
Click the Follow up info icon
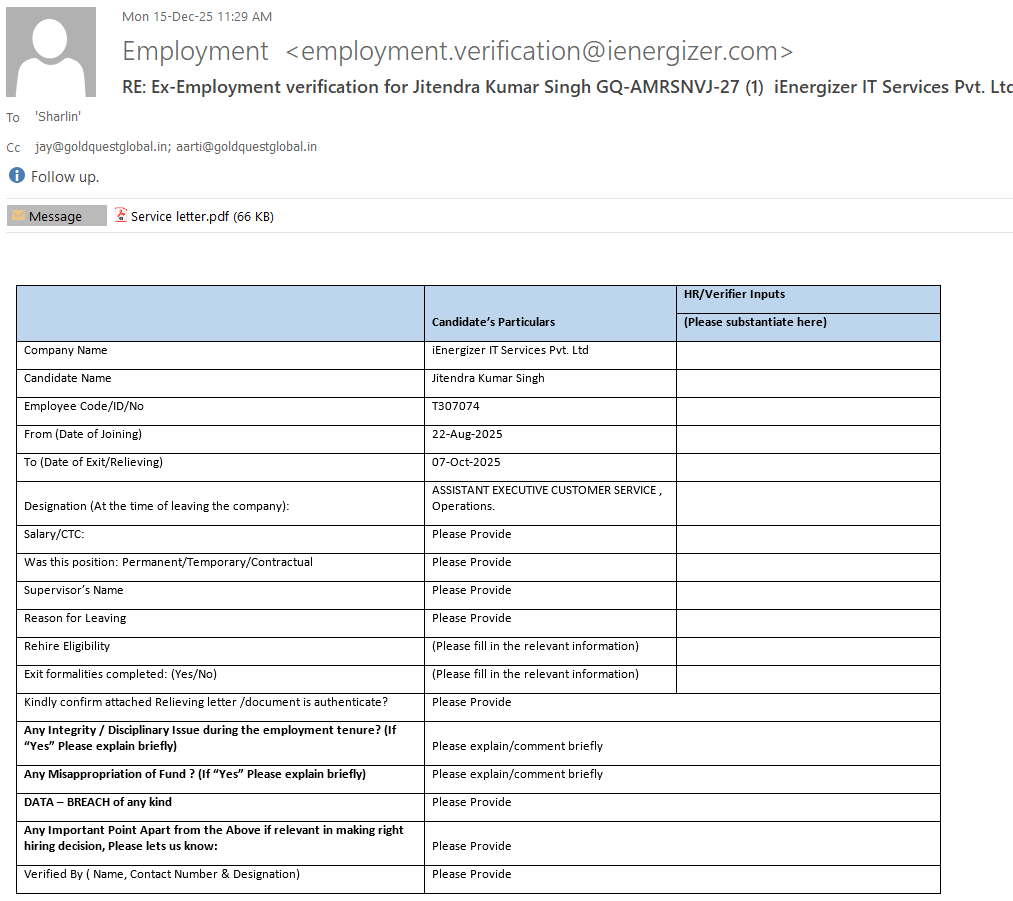[x=17, y=176]
